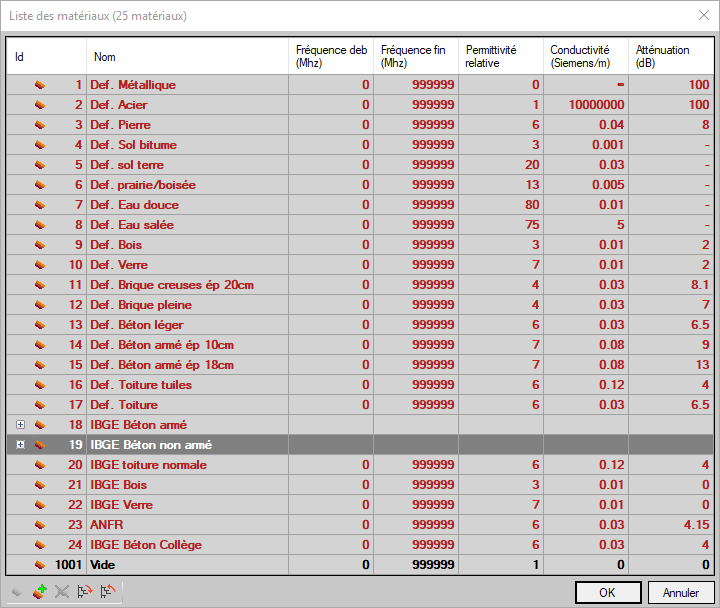Viewport: 720px width, 608px height.
Task: Select the IBGE Béton Collège name
Action: (x=146, y=545)
